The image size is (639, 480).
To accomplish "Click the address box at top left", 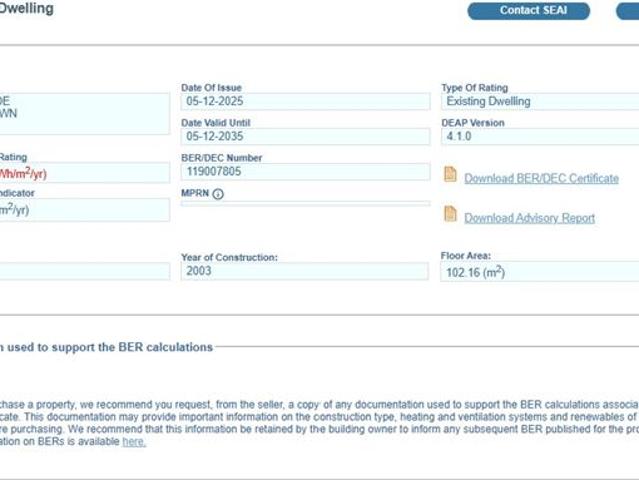I will tap(85, 113).
